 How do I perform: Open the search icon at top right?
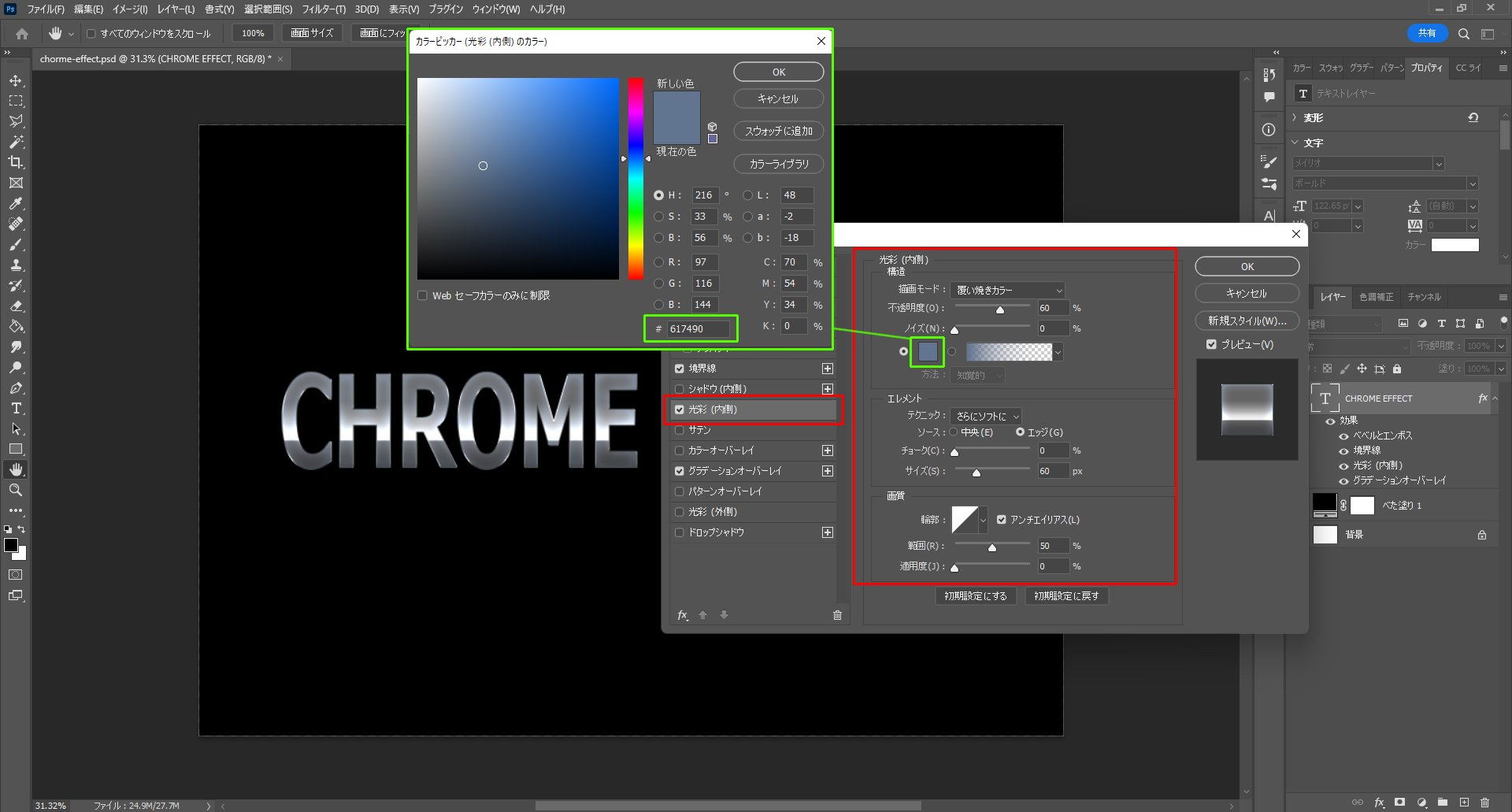(1463, 34)
